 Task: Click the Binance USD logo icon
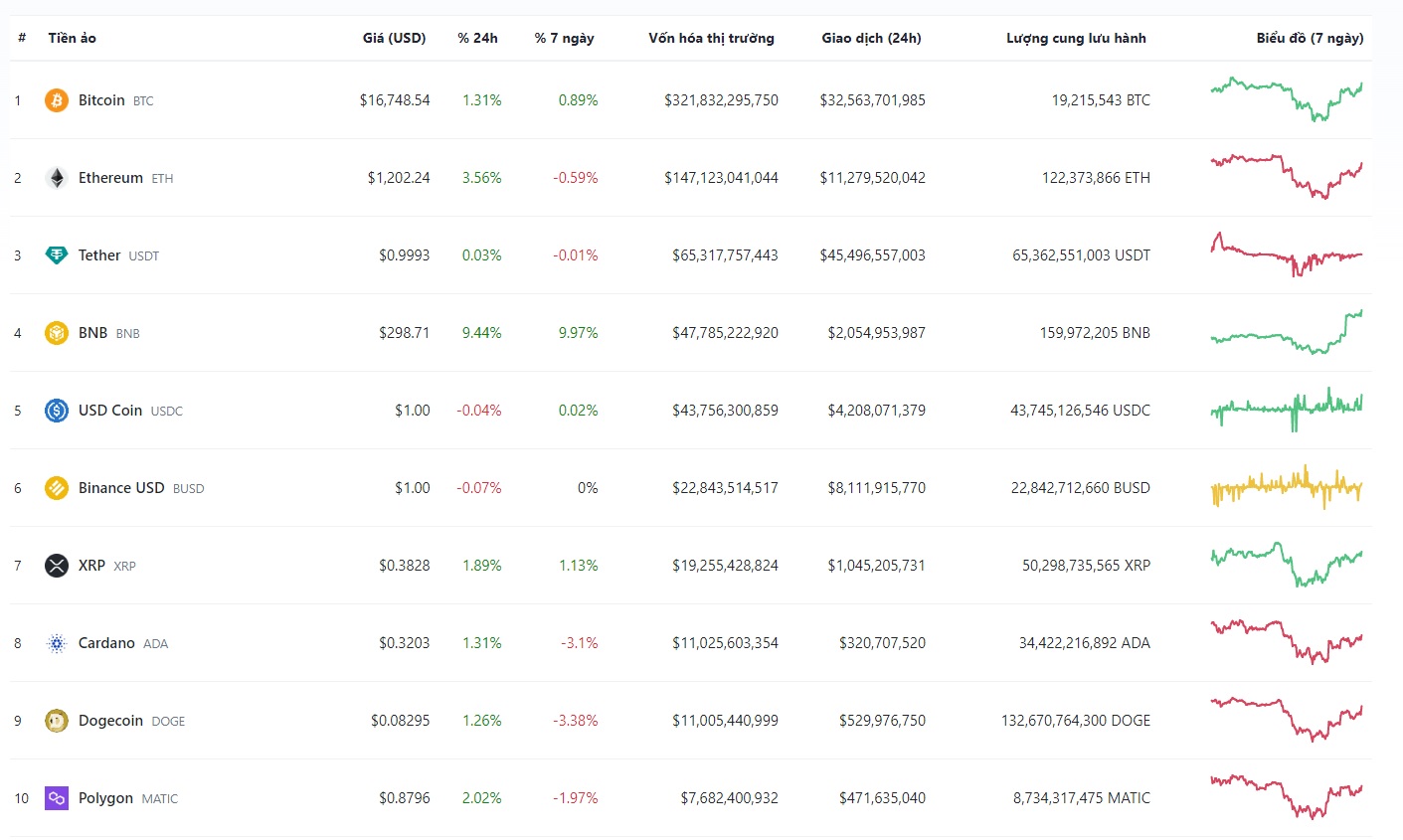(57, 488)
